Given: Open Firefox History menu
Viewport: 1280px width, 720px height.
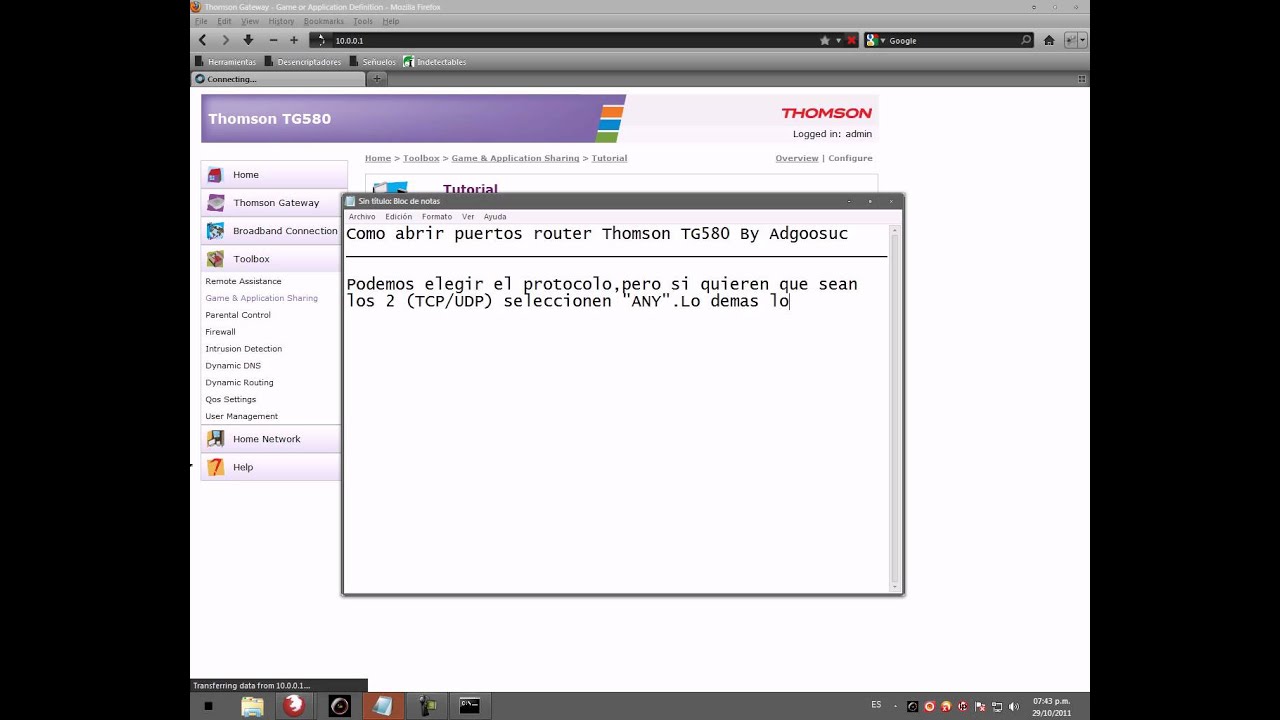Looking at the screenshot, I should coord(281,21).
